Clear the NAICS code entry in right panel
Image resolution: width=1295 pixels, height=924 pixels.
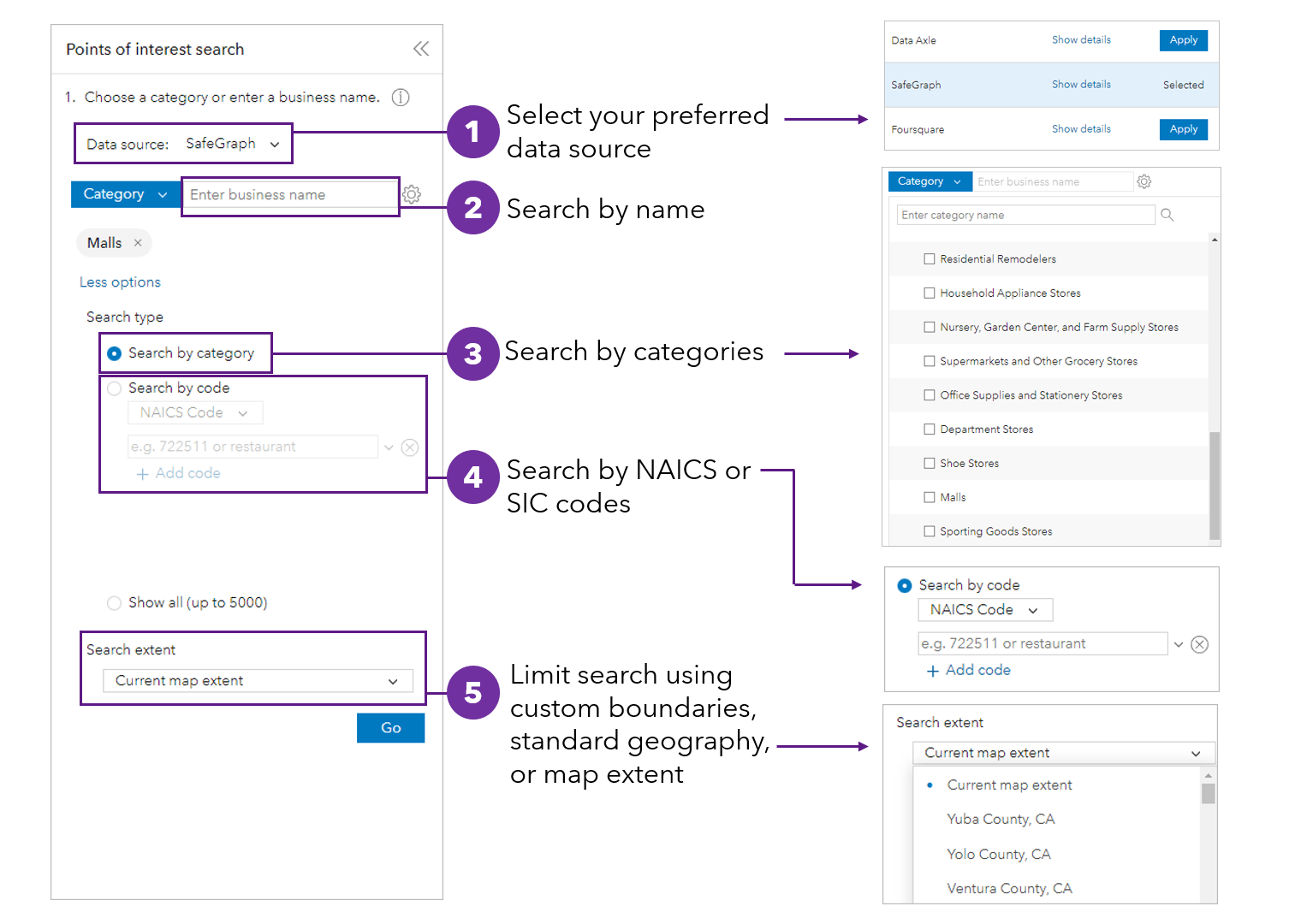tap(1200, 644)
